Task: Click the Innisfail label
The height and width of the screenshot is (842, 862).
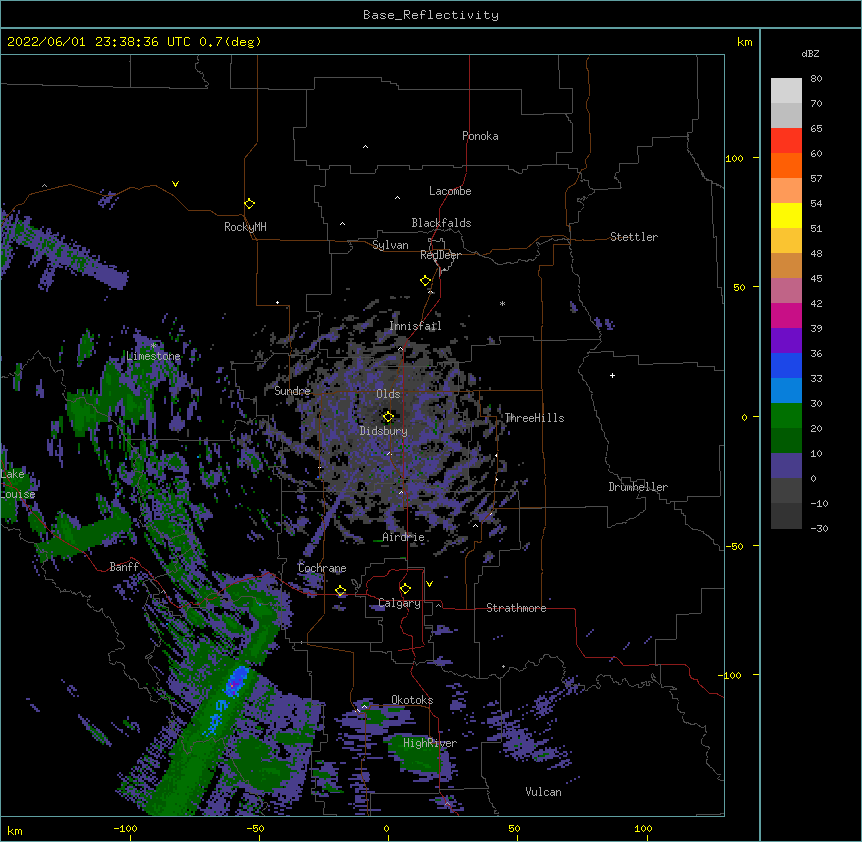Action: click(415, 326)
